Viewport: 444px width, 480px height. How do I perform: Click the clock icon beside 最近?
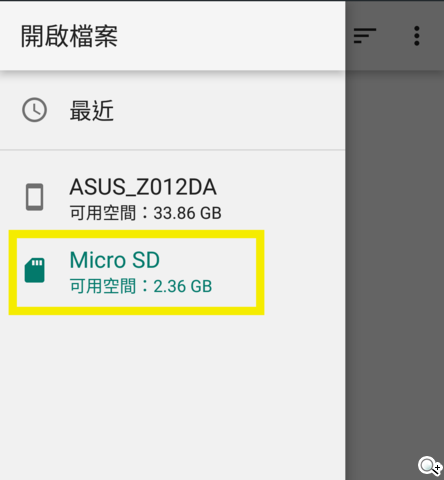pyautogui.click(x=34, y=110)
